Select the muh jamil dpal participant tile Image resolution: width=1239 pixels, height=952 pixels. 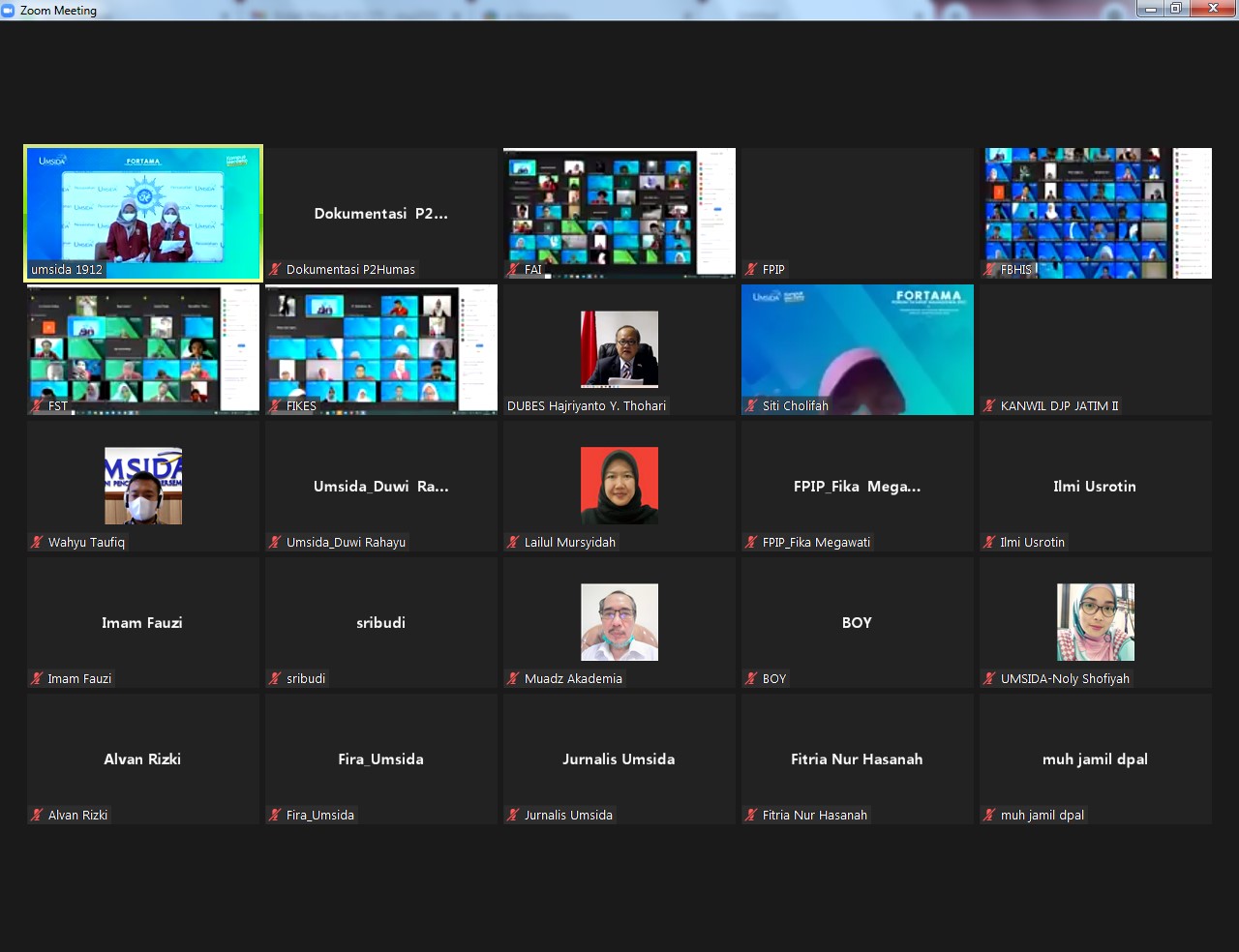pyautogui.click(x=1095, y=759)
